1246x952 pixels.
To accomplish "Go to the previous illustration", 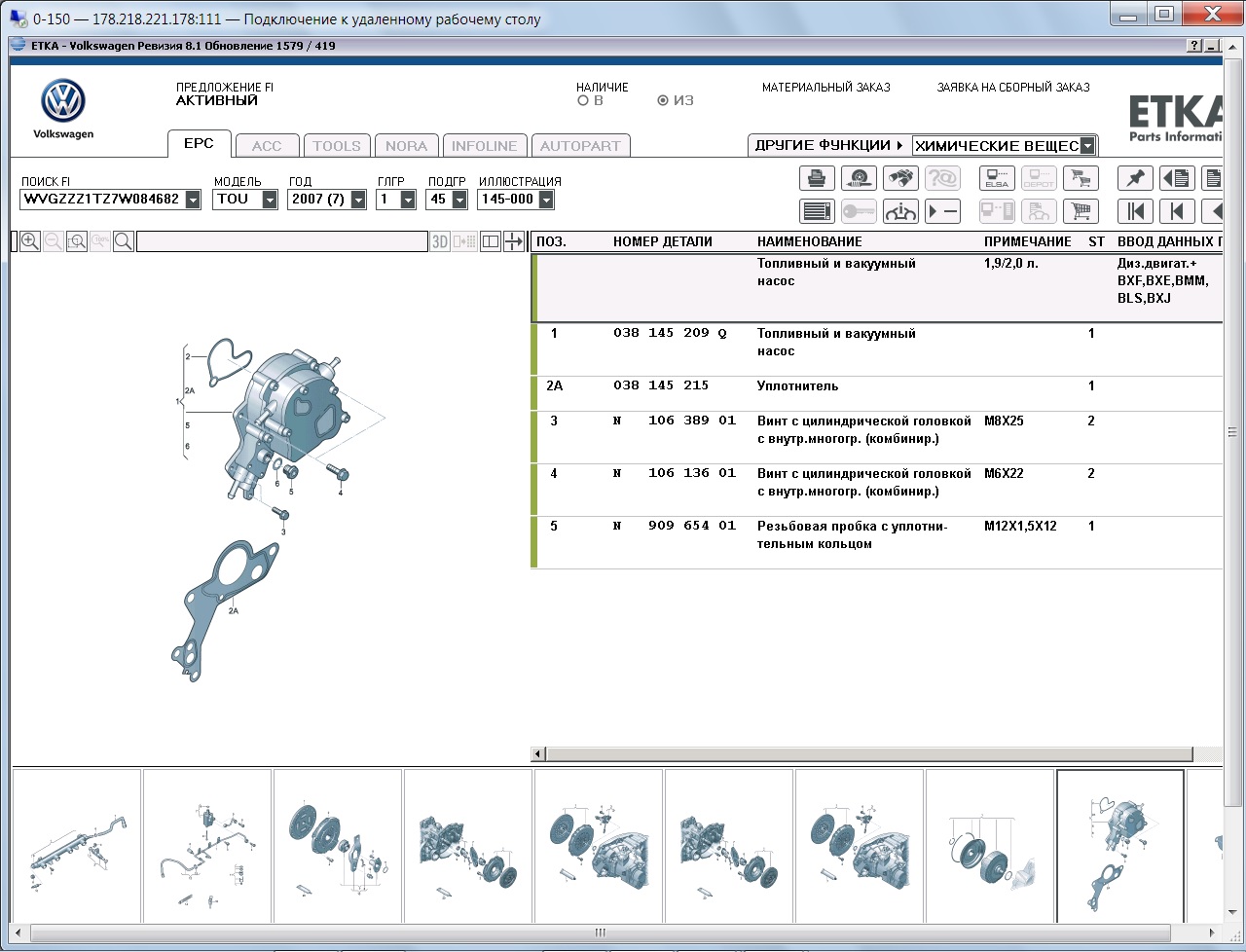I will (1177, 211).
